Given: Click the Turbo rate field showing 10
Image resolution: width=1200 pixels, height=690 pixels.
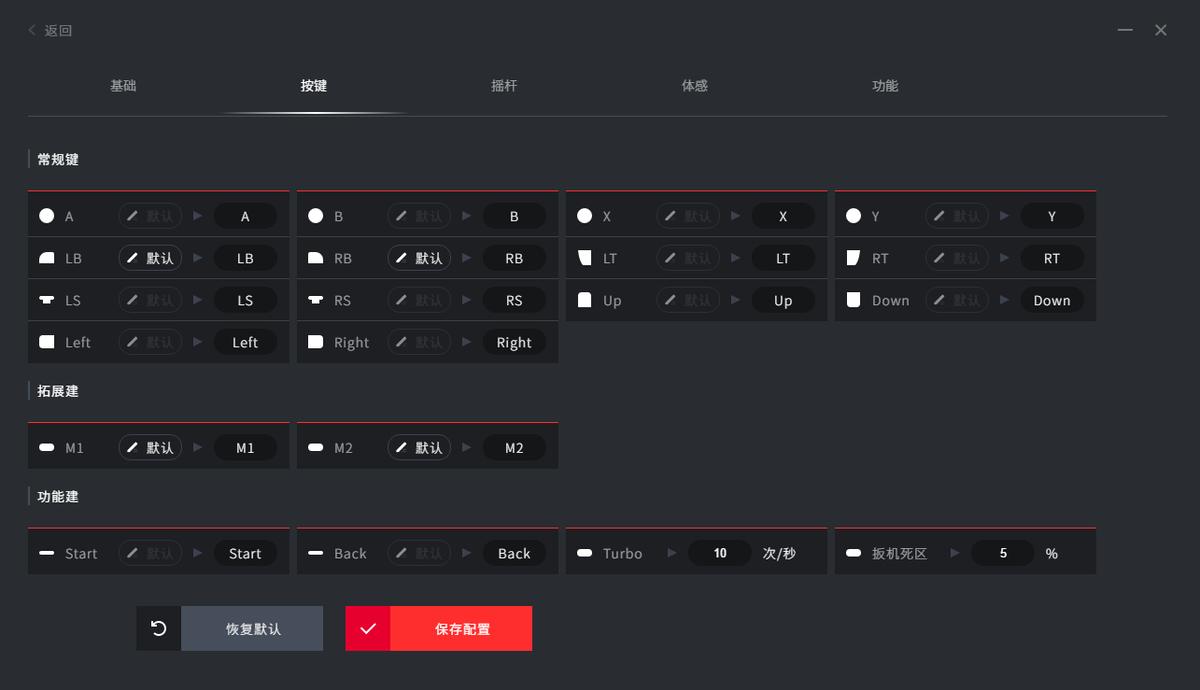Looking at the screenshot, I should [x=719, y=552].
